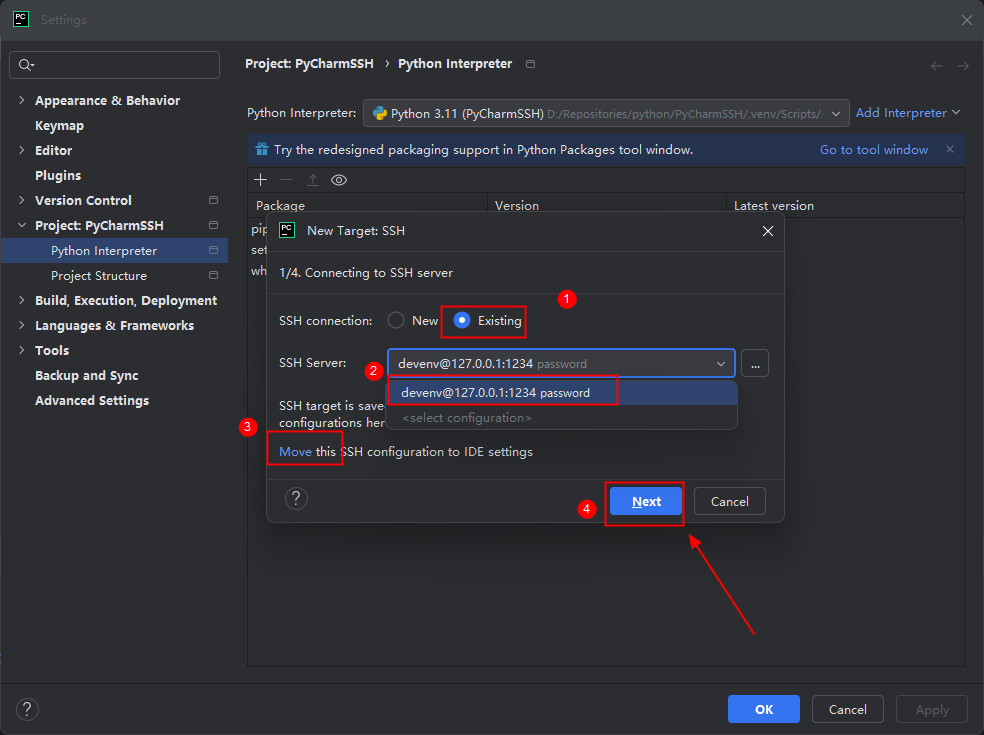
Task: Toggle the eye icon above the package list
Action: pos(338,179)
